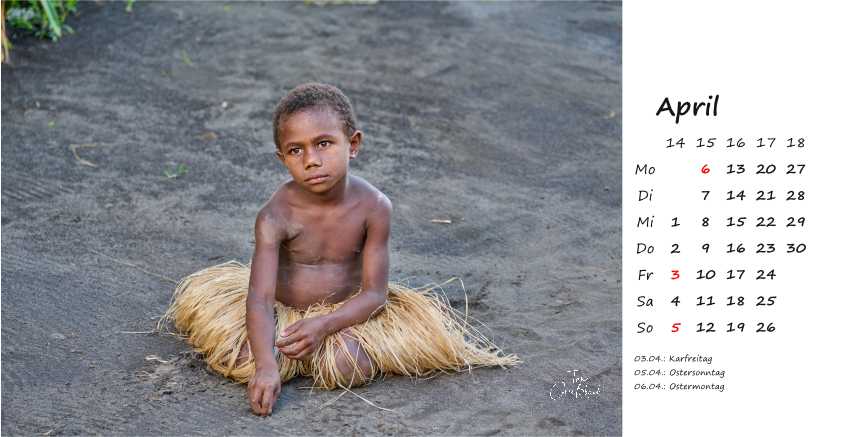
Task: Click date 1 in the Mi row
Action: pos(675,222)
